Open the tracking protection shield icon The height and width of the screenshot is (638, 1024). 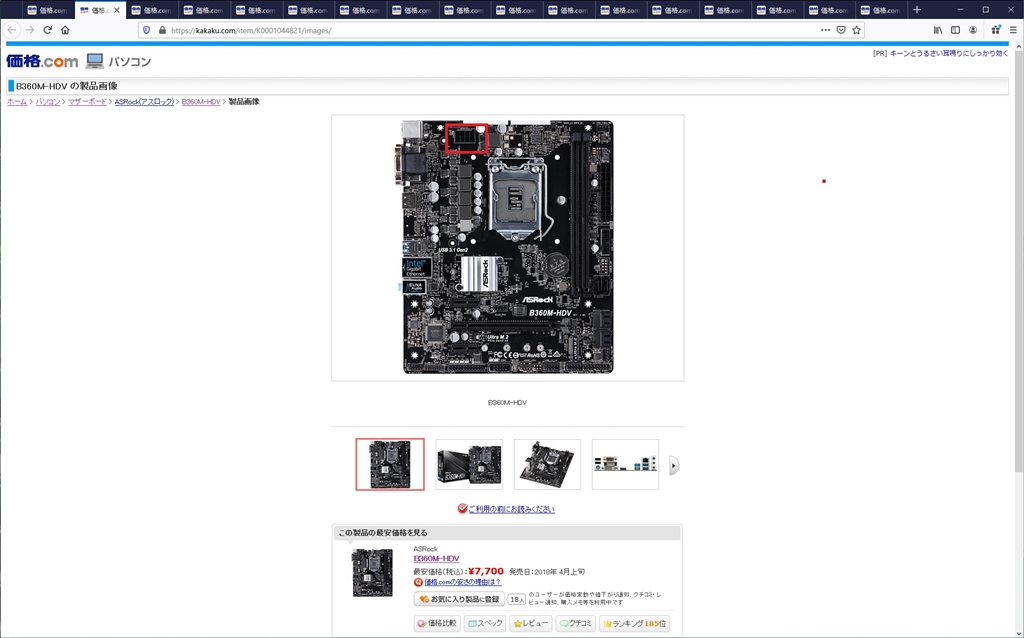click(146, 30)
